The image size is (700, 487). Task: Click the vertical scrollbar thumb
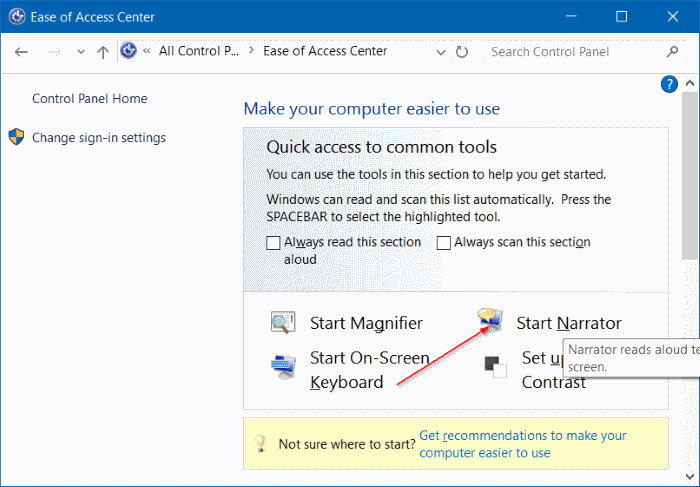coord(690,175)
